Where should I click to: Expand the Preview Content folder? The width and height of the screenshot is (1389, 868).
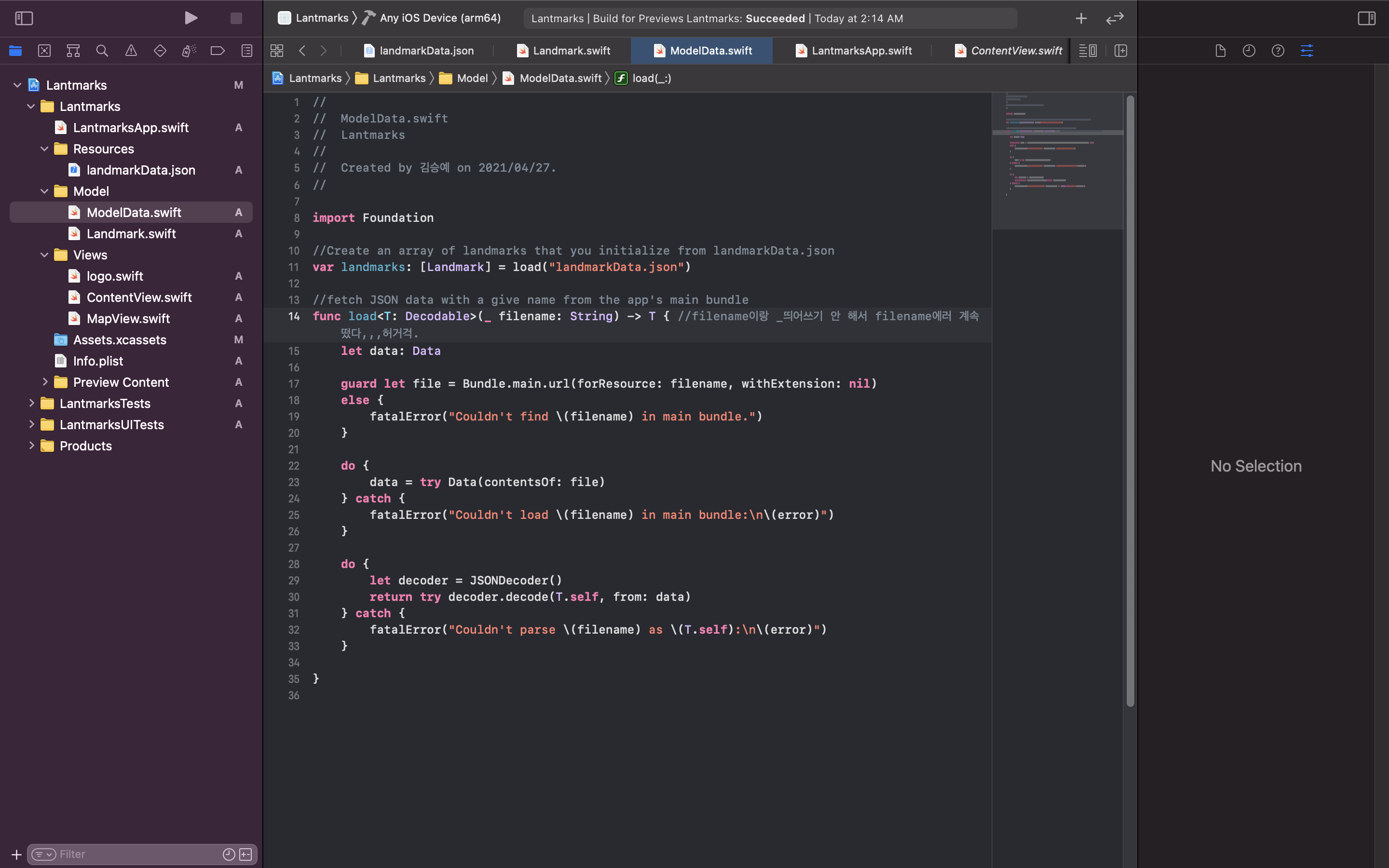pyautogui.click(x=44, y=382)
